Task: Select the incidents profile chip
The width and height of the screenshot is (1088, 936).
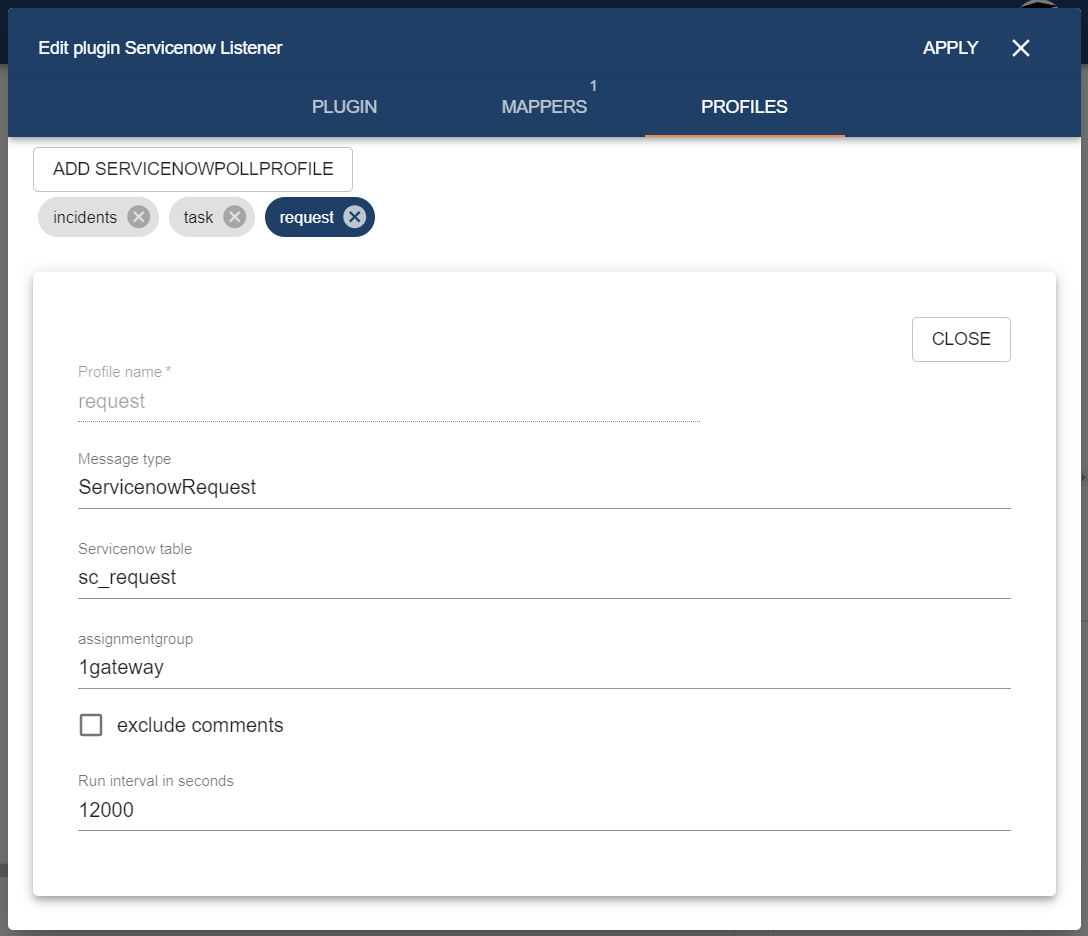Action: (85, 217)
